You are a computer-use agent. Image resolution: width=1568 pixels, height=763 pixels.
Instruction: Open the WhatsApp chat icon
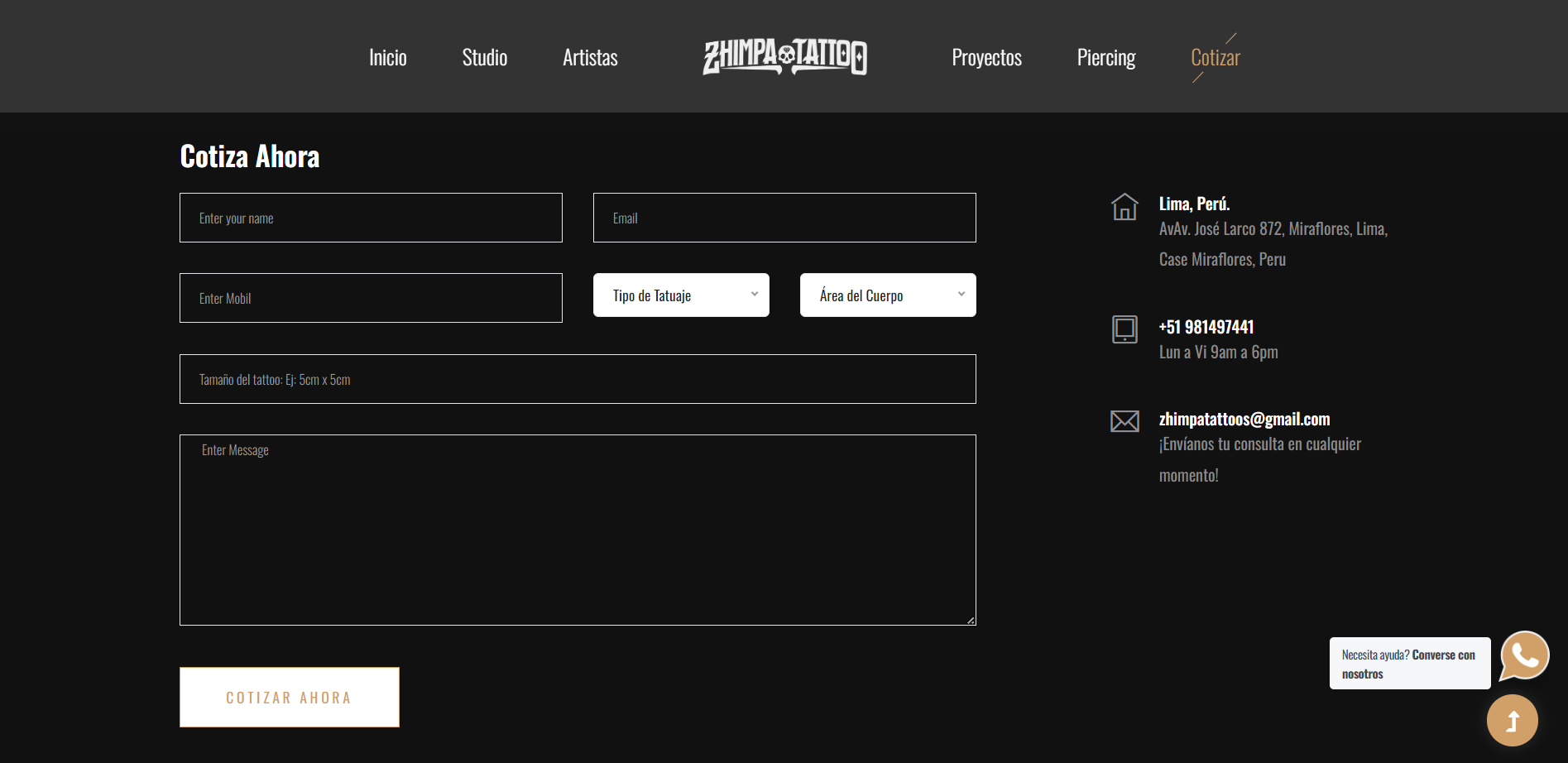1524,655
